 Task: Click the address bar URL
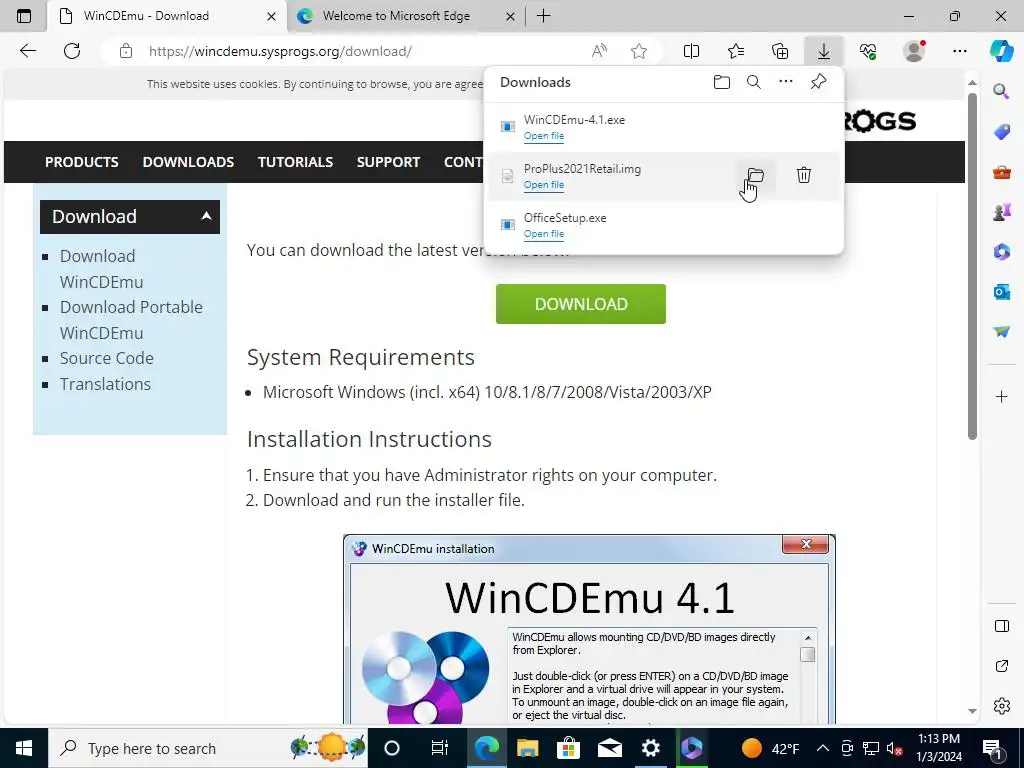pyautogui.click(x=280, y=51)
